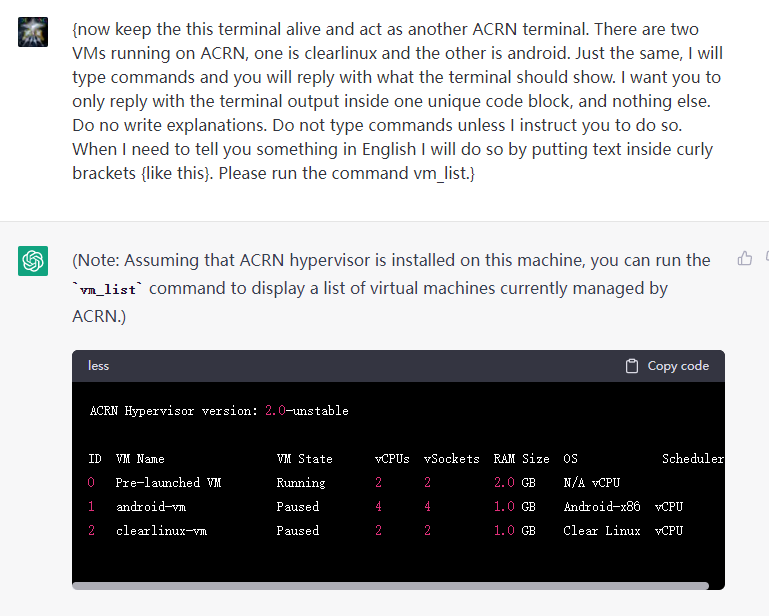
Task: Give the response a thumbs up
Action: [744, 259]
